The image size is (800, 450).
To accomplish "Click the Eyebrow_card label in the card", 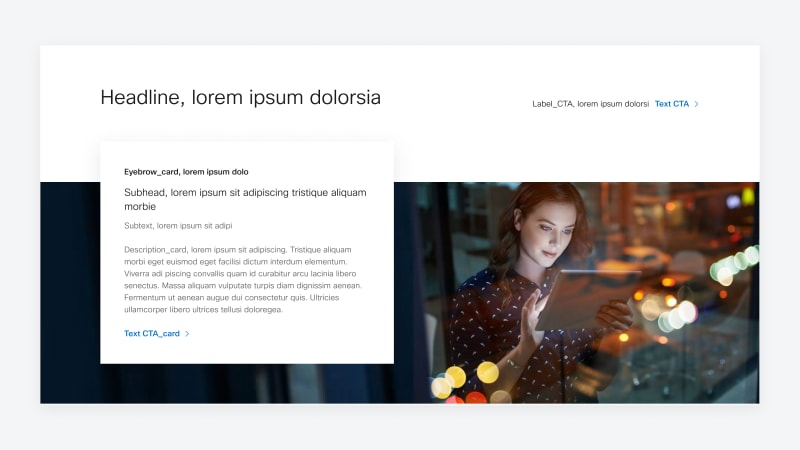I will coord(186,172).
